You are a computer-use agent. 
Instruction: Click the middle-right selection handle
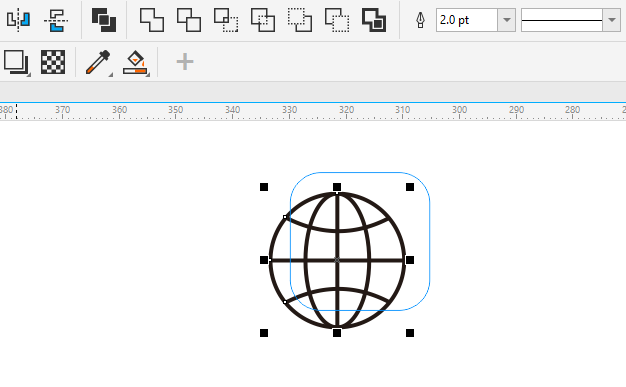pyautogui.click(x=410, y=260)
